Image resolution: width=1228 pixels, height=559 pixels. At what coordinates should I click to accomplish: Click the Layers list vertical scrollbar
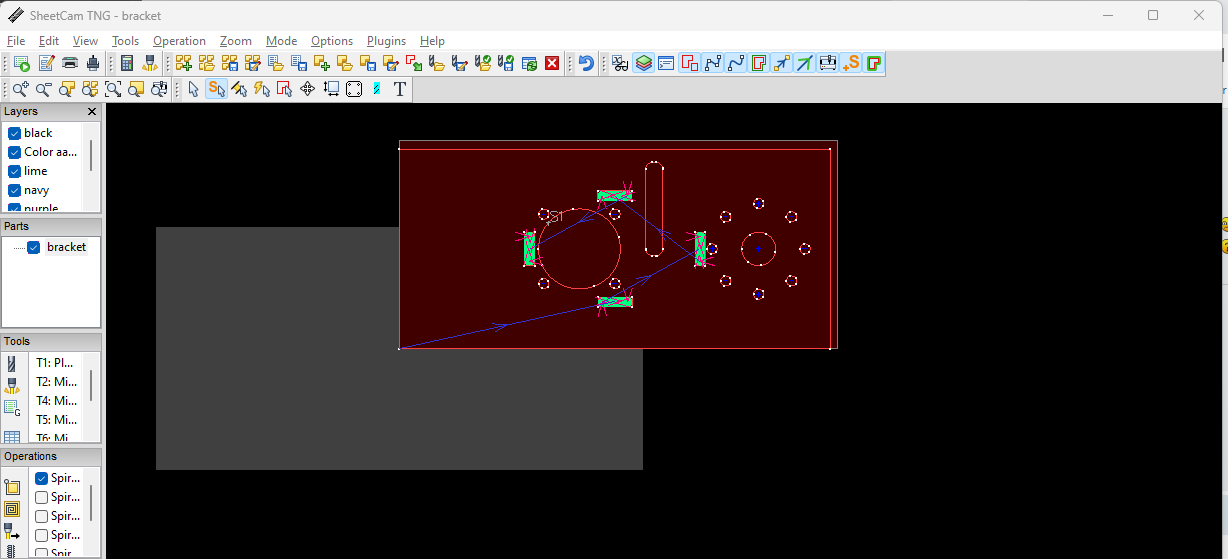91,156
